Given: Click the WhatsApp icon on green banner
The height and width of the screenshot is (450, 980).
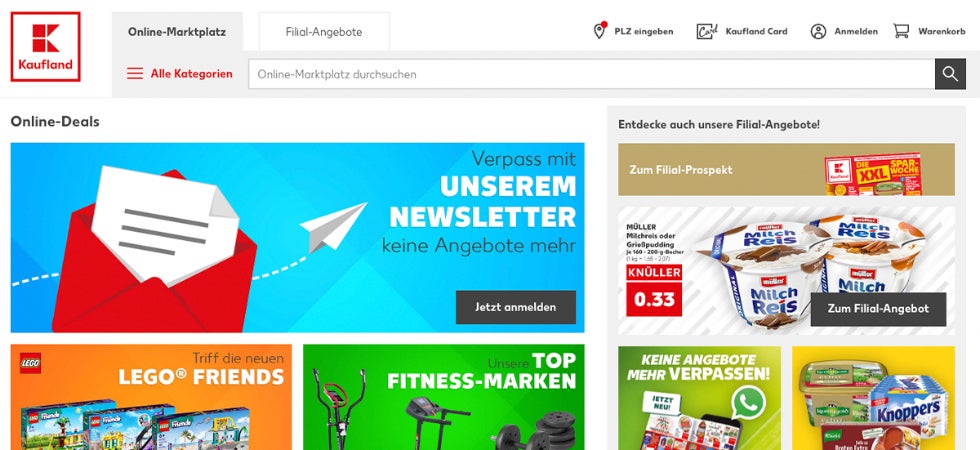Looking at the screenshot, I should pyautogui.click(x=748, y=402).
